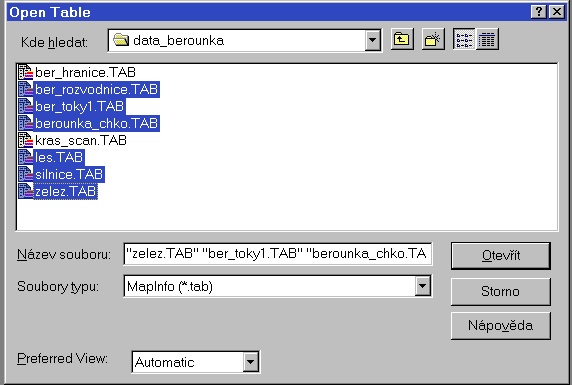The height and width of the screenshot is (385, 572).
Task: Select file name les.TAB
Action: pos(59,157)
